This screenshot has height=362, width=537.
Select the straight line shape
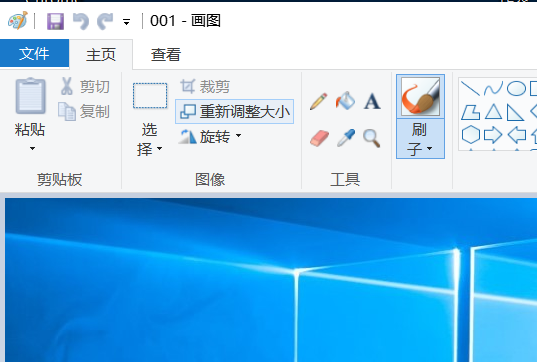(x=470, y=88)
